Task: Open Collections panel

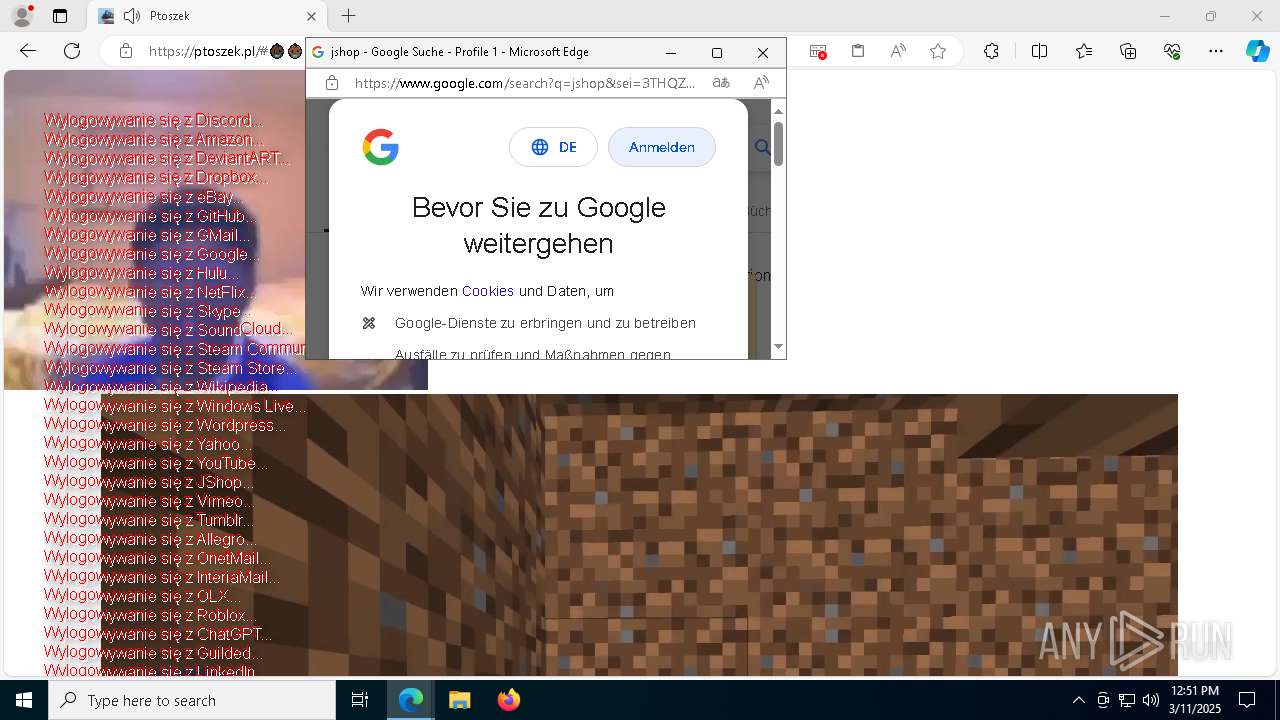Action: click(1128, 51)
